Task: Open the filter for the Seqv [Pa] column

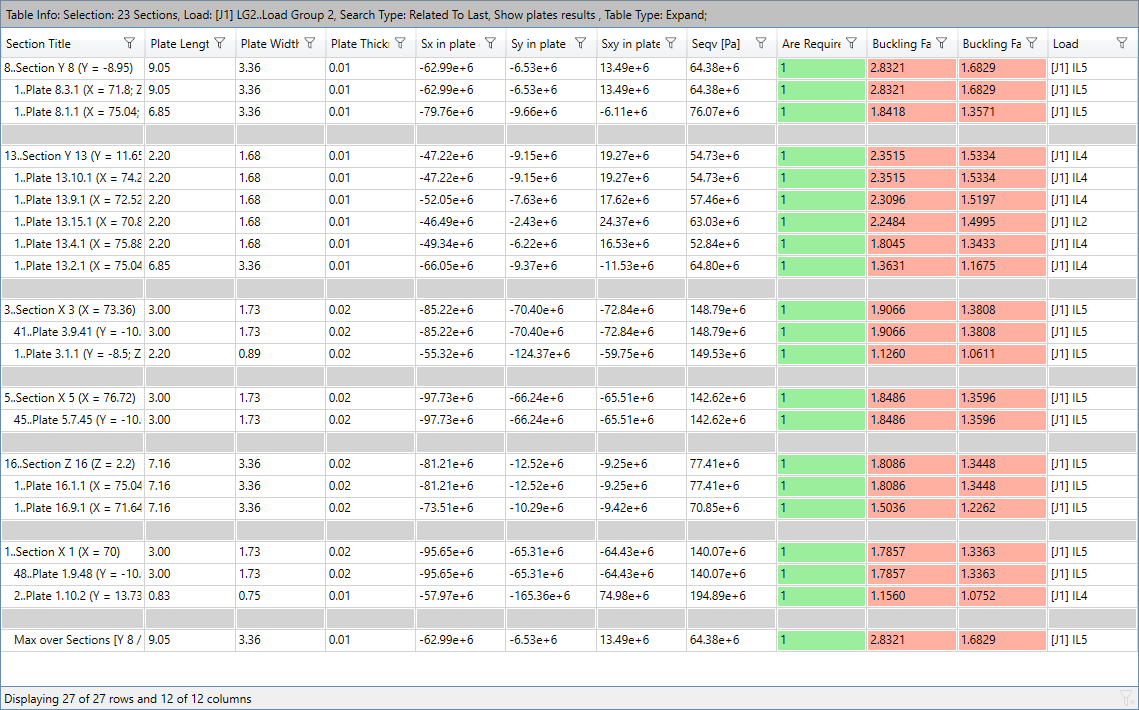Action: 761,44
